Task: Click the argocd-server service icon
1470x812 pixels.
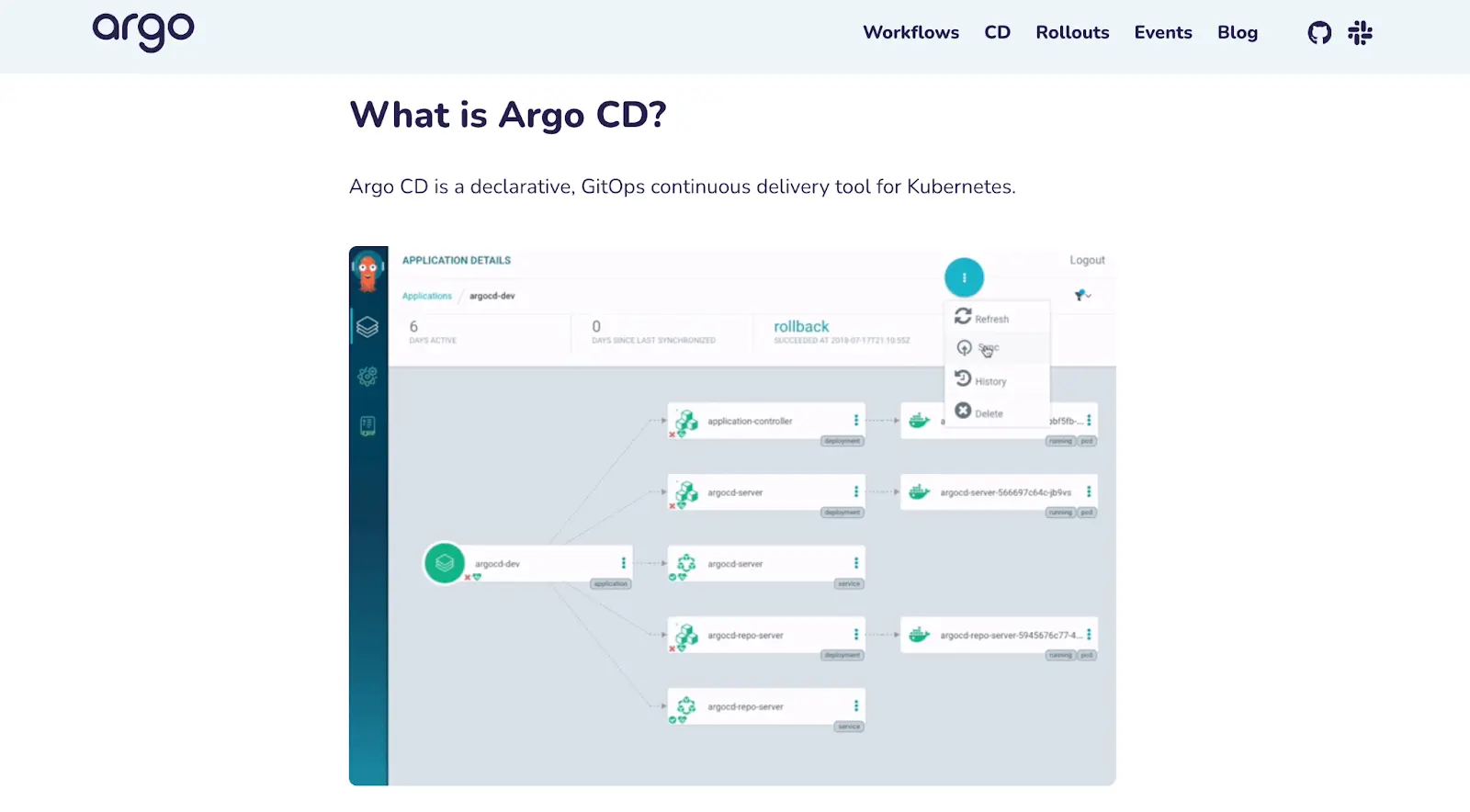Action: [x=686, y=563]
